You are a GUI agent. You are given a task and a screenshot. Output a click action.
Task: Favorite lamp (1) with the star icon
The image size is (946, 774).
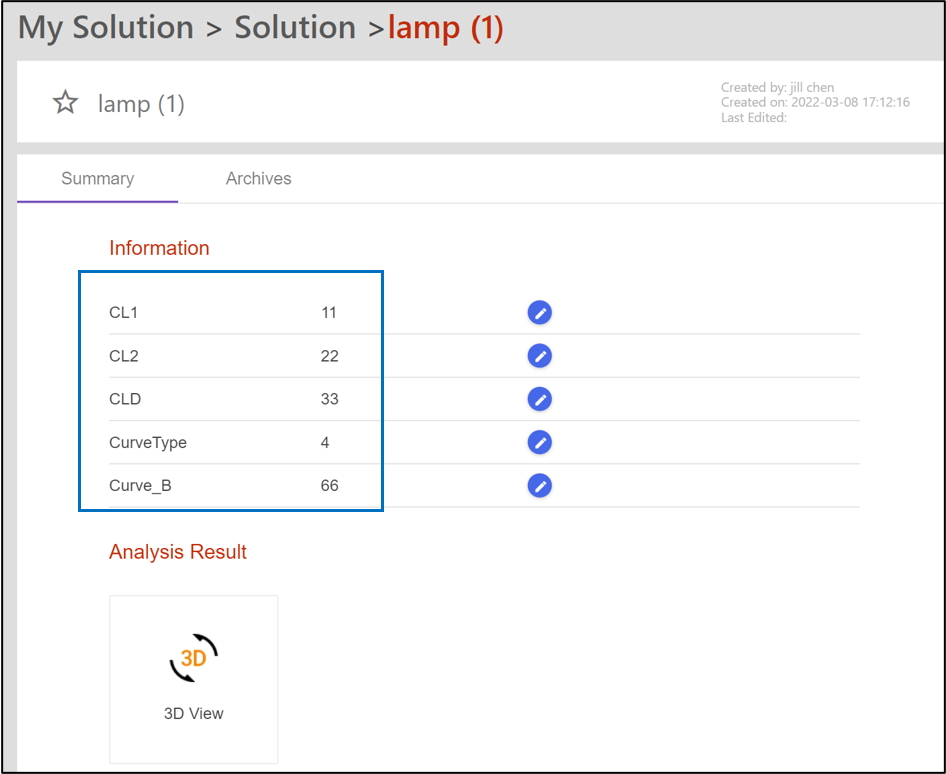pos(65,103)
